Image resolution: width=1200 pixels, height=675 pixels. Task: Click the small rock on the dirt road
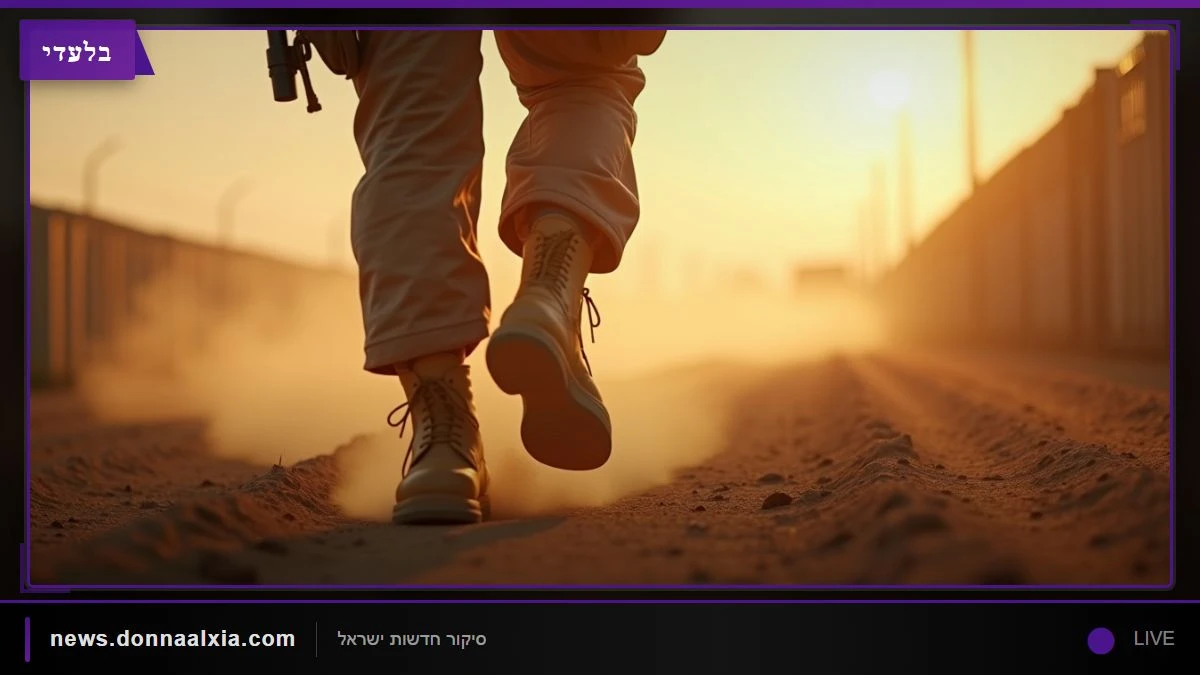click(x=776, y=500)
